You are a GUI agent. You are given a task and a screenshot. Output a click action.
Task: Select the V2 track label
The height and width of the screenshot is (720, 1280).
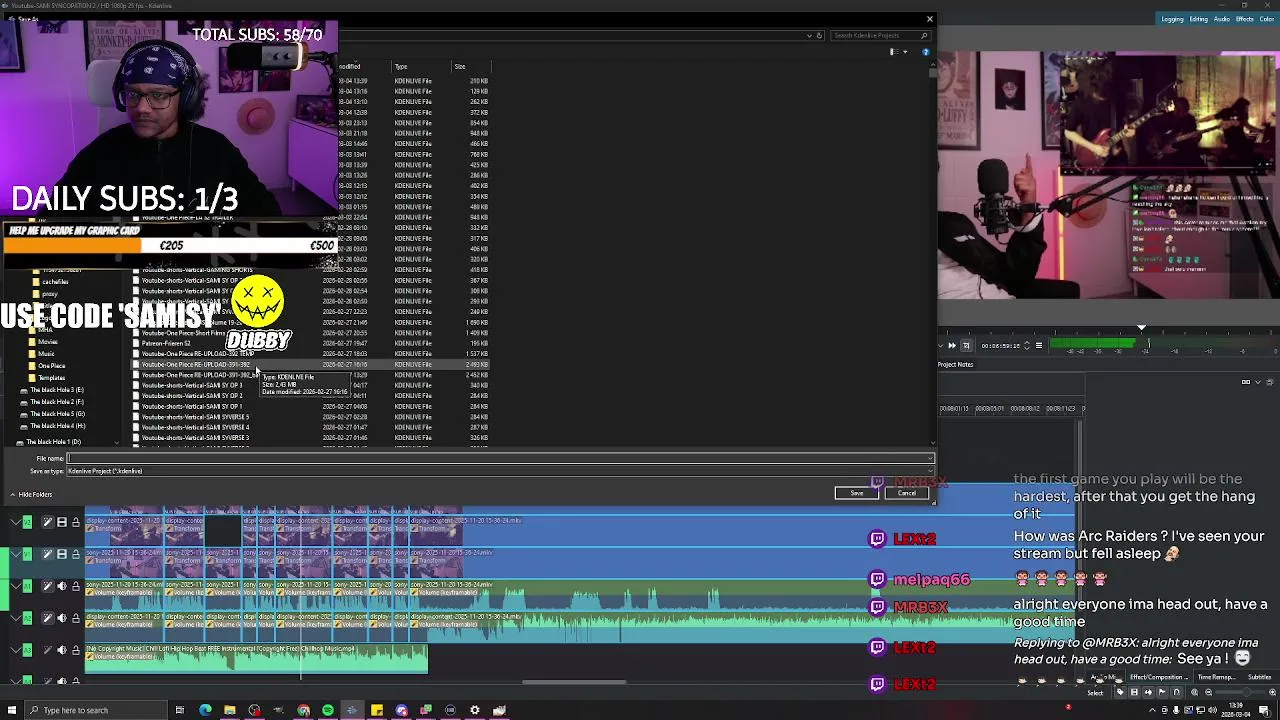27,522
